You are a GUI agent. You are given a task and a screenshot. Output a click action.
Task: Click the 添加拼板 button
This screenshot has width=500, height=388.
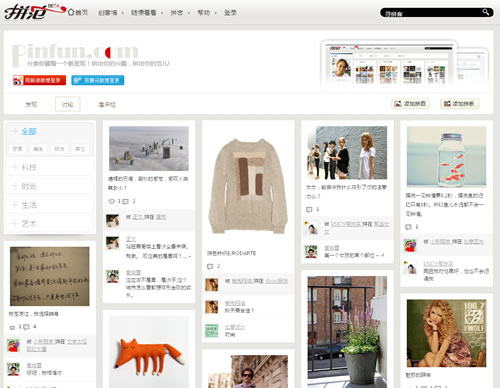459,104
